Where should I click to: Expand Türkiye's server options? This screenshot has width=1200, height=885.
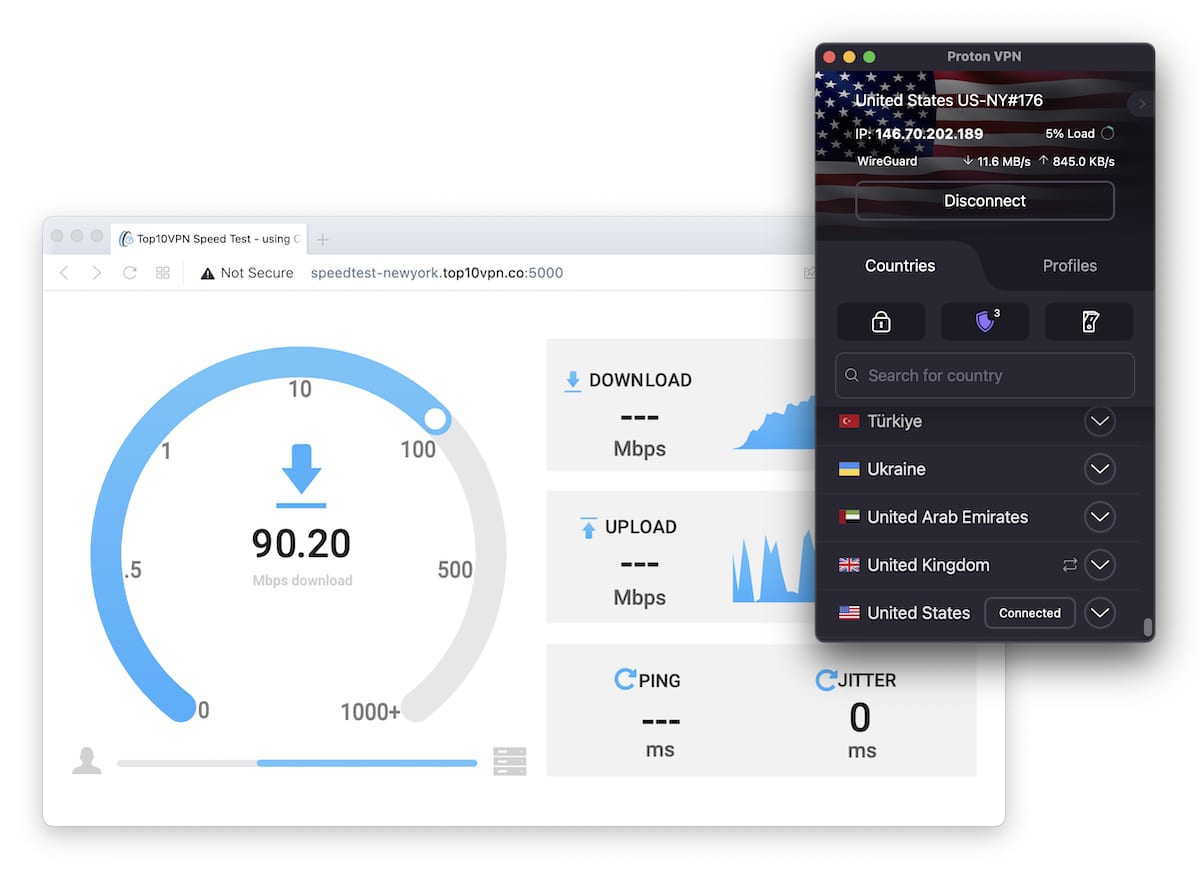(x=1100, y=421)
